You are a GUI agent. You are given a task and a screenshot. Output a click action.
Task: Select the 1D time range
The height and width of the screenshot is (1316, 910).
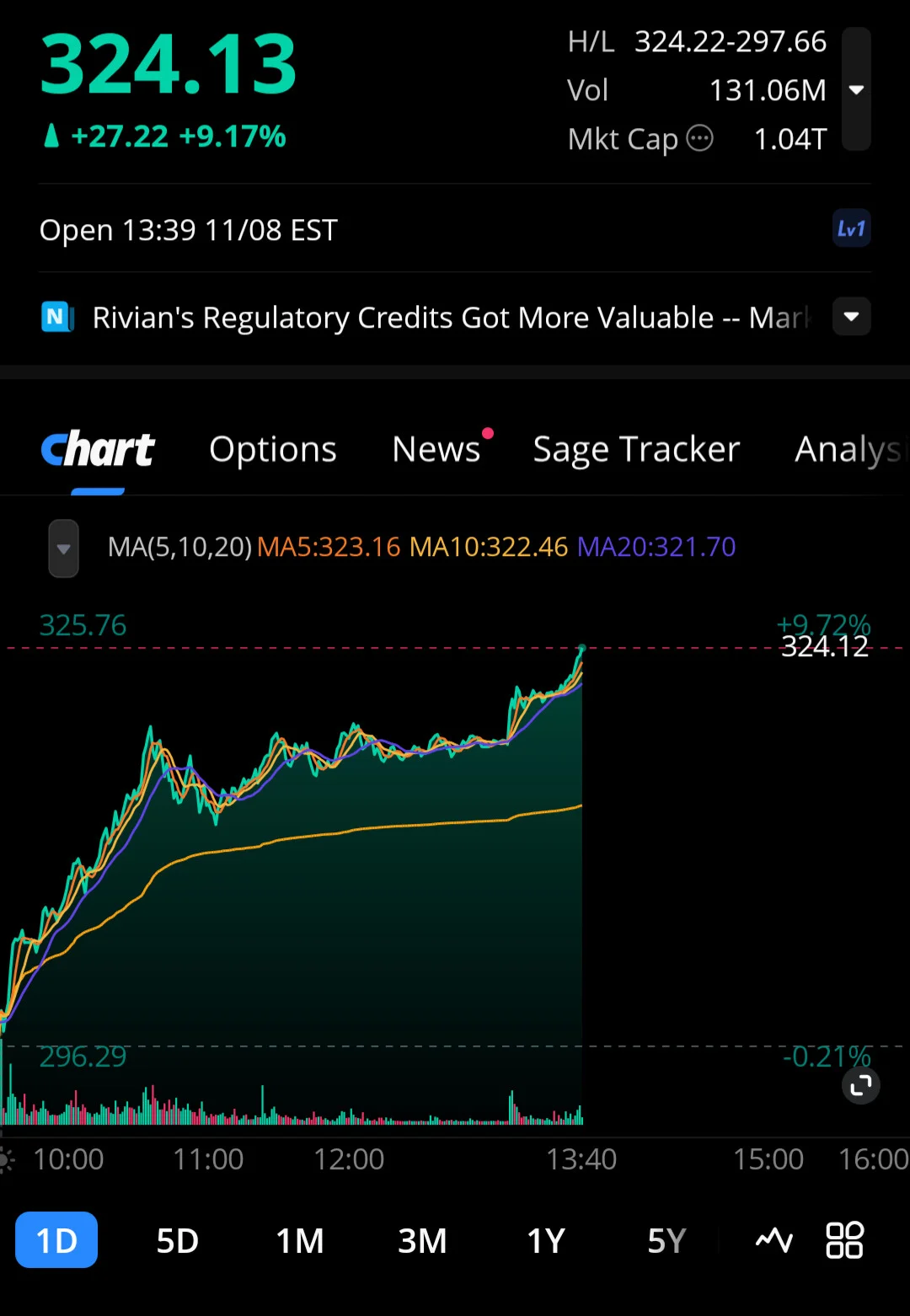click(x=56, y=1240)
